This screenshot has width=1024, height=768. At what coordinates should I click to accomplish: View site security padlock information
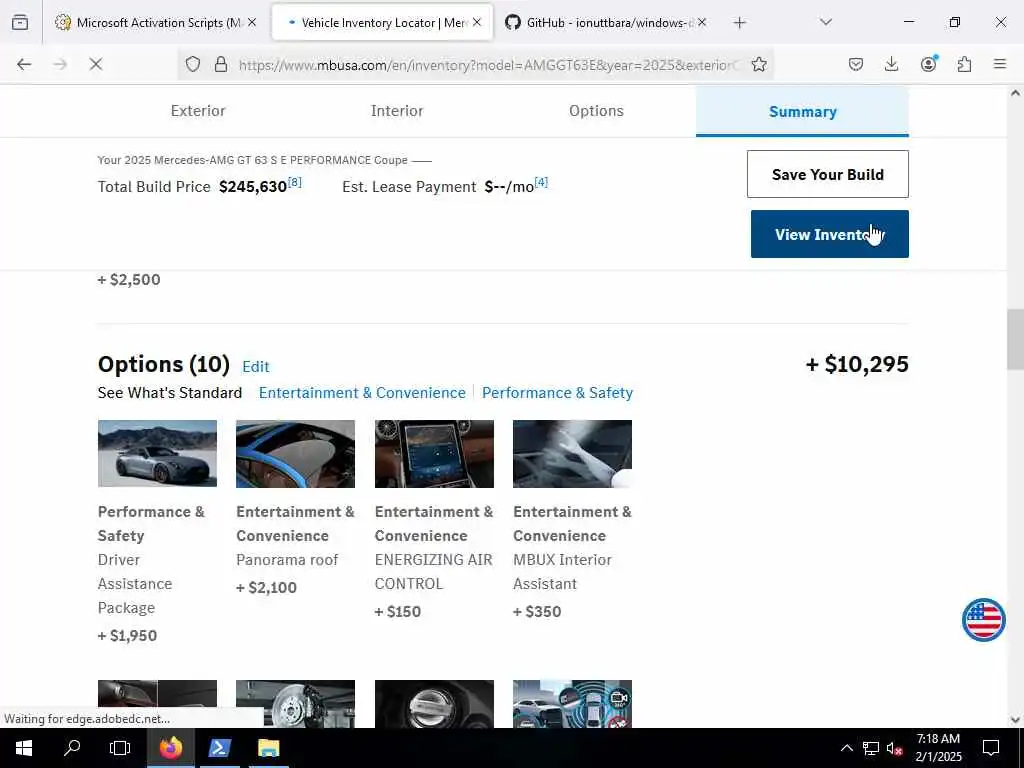pos(221,64)
